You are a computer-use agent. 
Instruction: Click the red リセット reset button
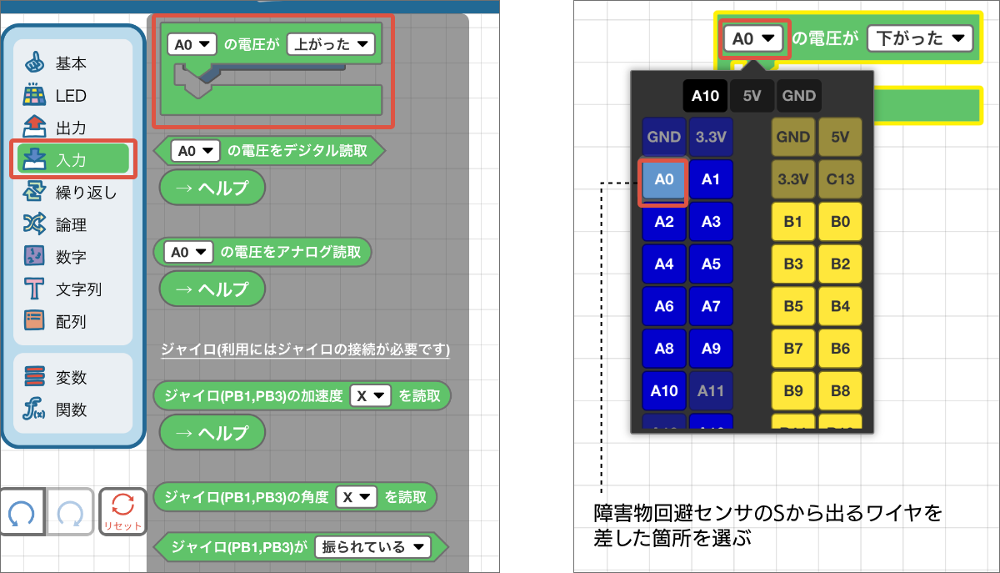click(123, 512)
